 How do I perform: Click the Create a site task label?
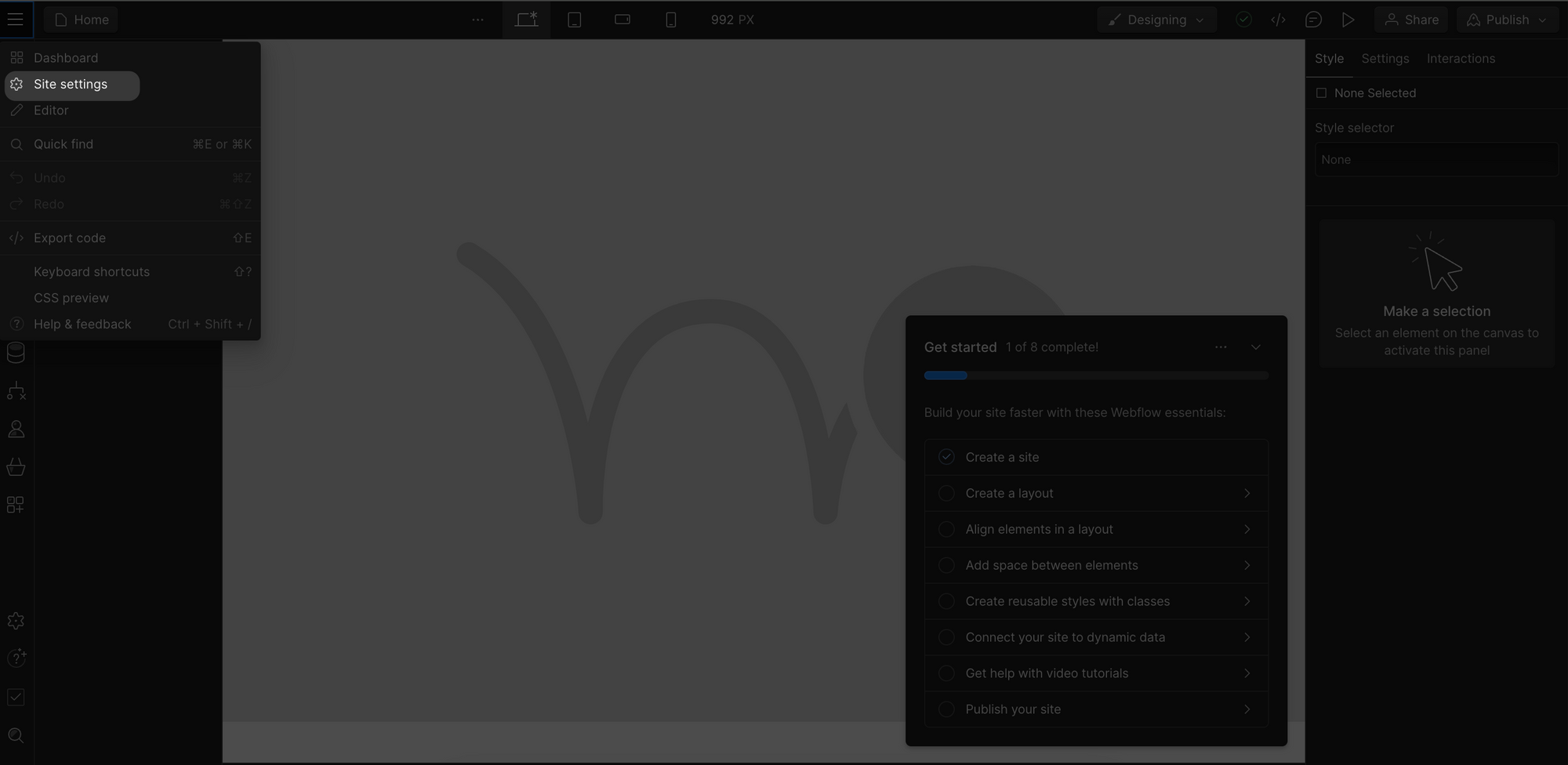tap(1002, 457)
